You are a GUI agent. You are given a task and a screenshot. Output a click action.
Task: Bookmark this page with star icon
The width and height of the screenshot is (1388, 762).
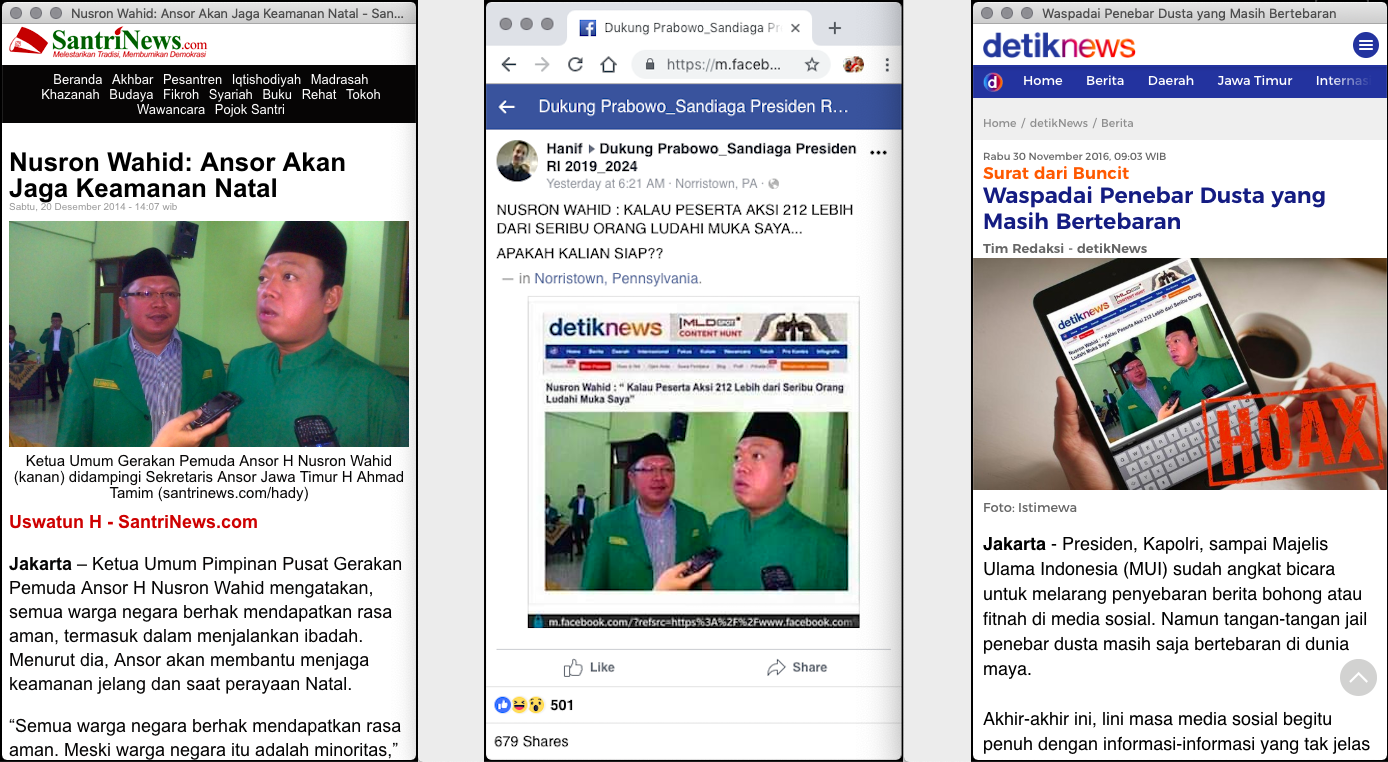coord(812,65)
